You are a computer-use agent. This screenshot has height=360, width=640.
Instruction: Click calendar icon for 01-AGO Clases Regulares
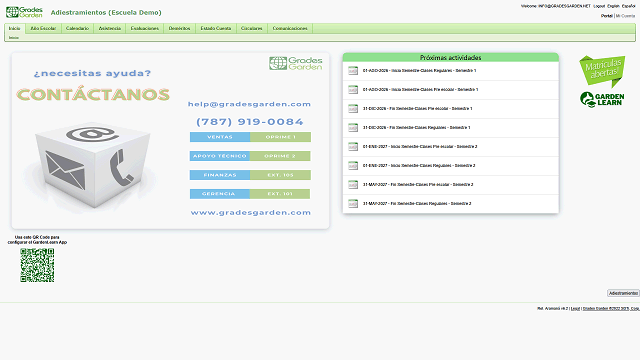[x=353, y=71]
